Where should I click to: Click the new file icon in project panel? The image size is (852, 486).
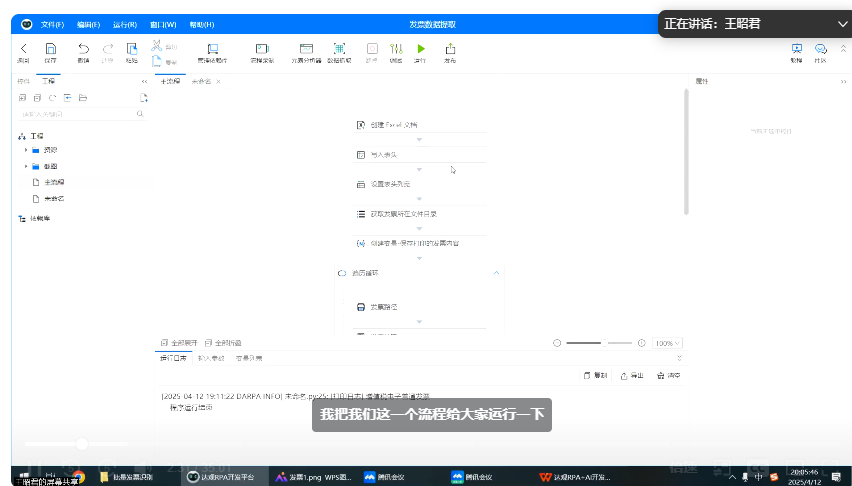click(144, 97)
